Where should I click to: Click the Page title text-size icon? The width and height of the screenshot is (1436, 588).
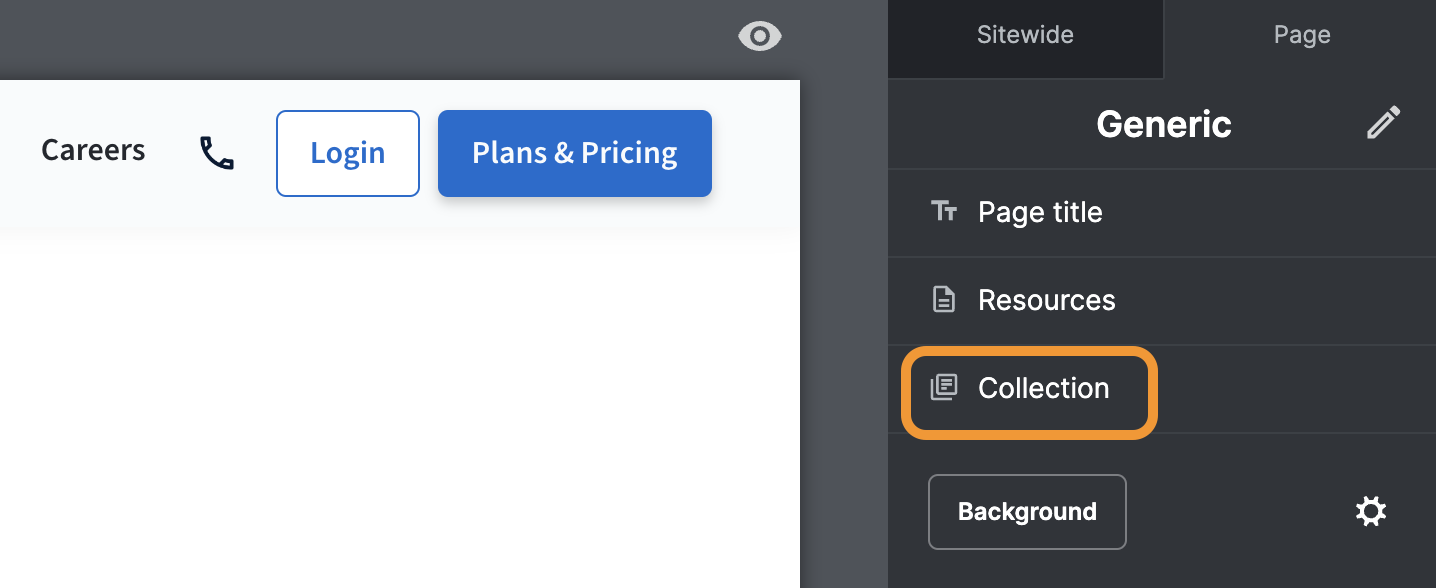pos(944,211)
